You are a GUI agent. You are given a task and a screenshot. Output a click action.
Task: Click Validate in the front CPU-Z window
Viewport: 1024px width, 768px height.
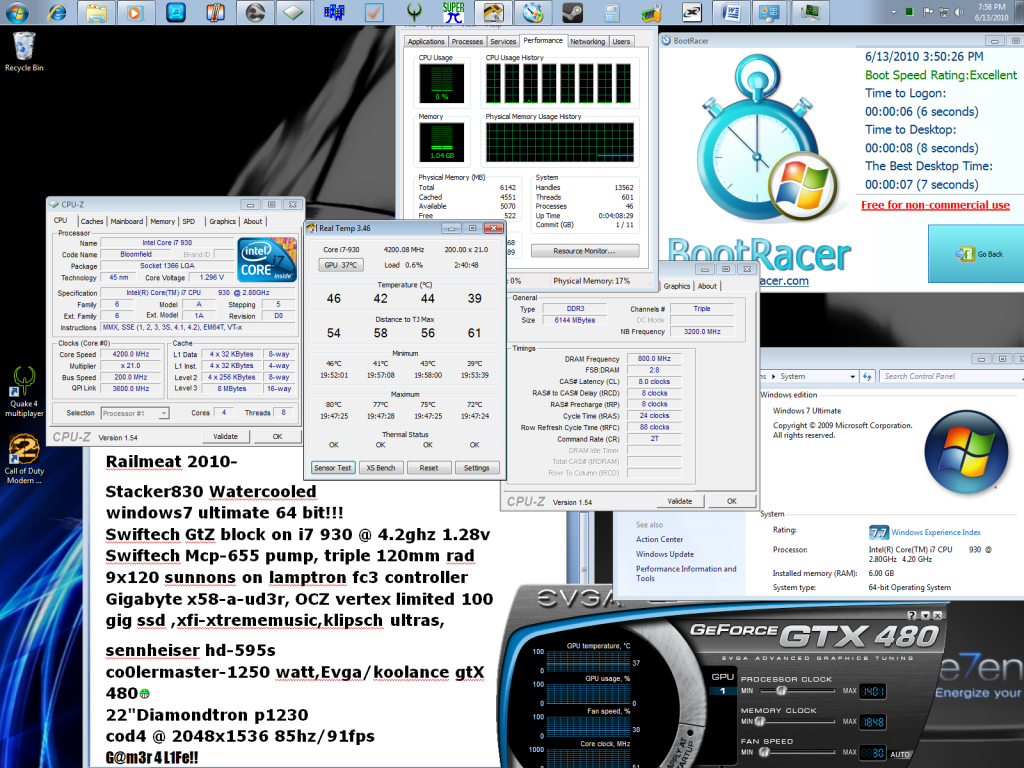[225, 436]
